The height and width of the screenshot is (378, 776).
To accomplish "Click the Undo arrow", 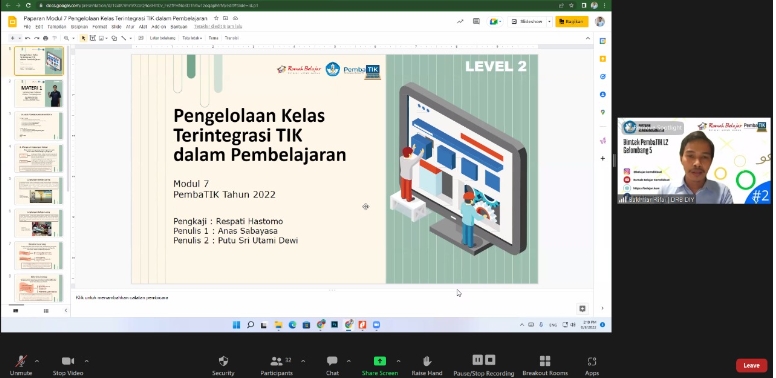I will 28,38.
